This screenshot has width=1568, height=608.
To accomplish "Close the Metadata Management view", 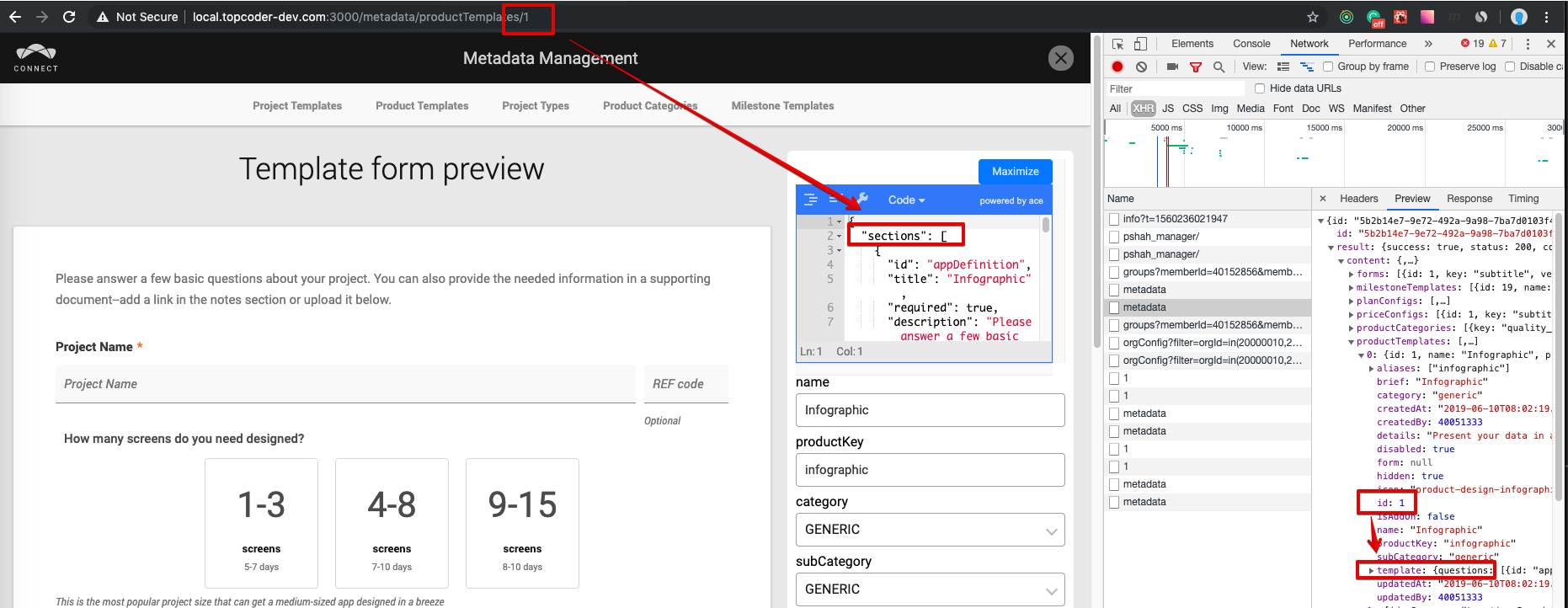I will click(x=1061, y=58).
